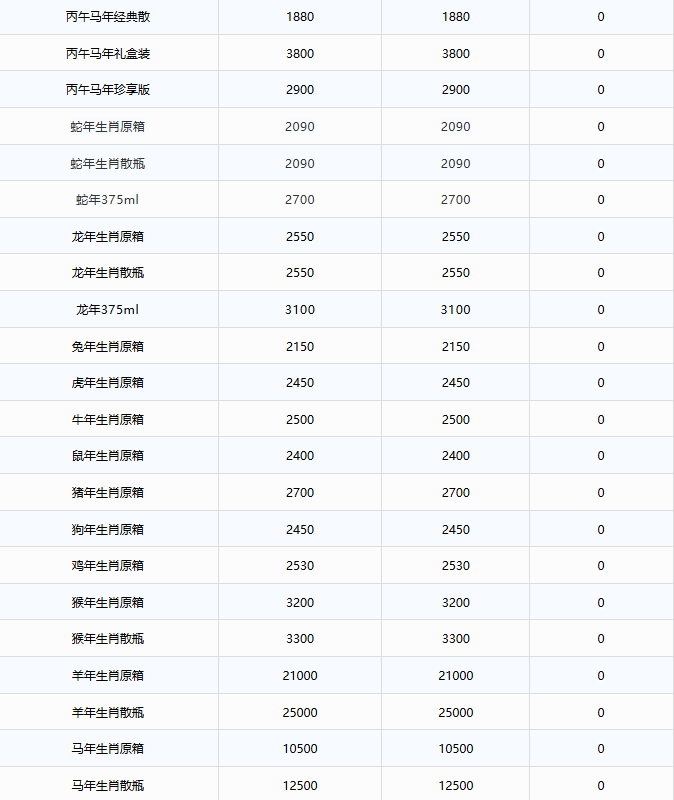The image size is (674, 800).
Task: Select the 丙午马年经典散 product name cell
Action: tap(108, 17)
